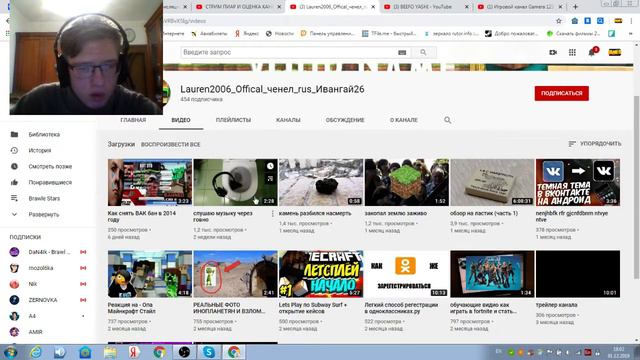Click ВОСПРОИЗВЕСТИ ВСЕ link
Screen dimensions: 640x360
(x=171, y=144)
